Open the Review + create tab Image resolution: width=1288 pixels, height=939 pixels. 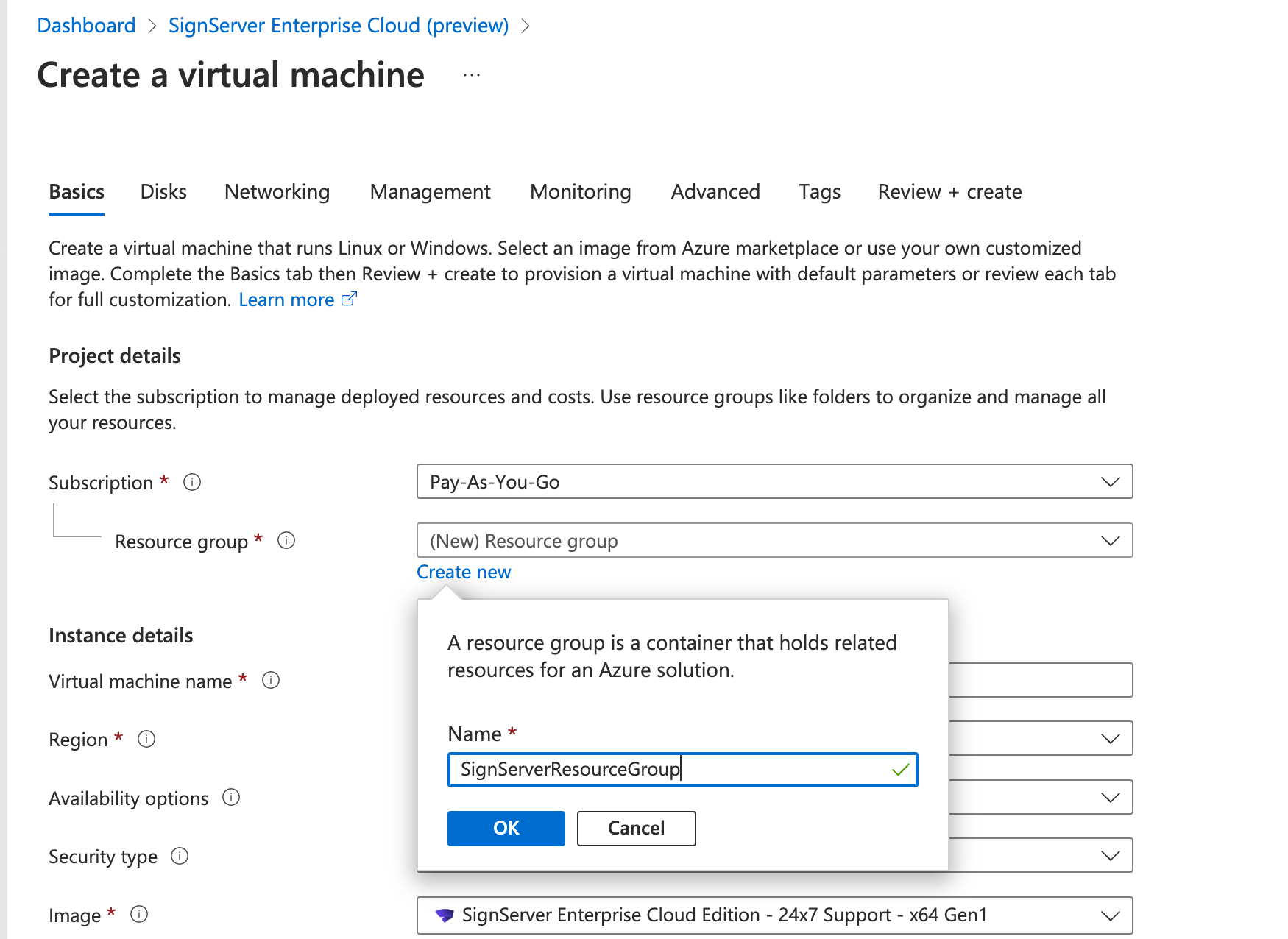pyautogui.click(x=949, y=192)
